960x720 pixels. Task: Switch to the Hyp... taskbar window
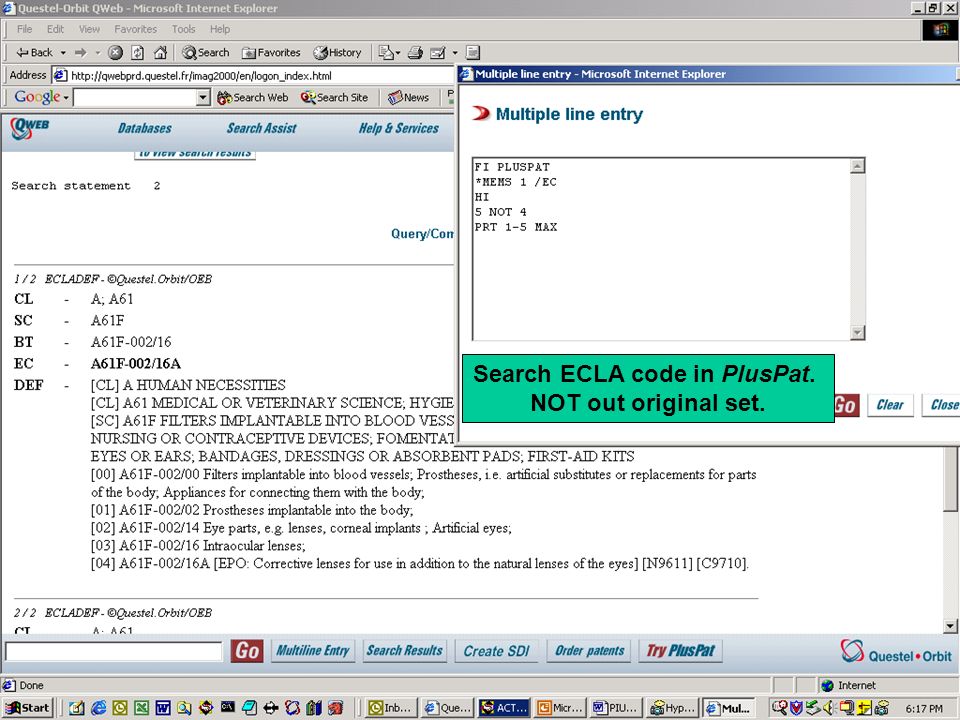pyautogui.click(x=671, y=708)
